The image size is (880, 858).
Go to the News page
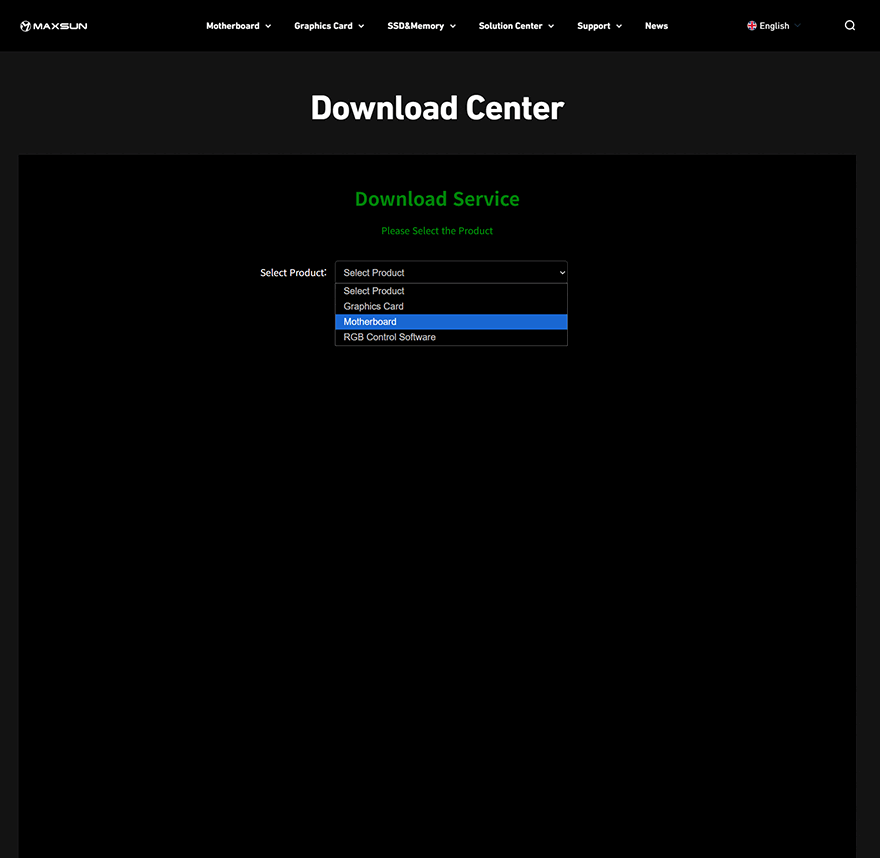pyautogui.click(x=656, y=26)
